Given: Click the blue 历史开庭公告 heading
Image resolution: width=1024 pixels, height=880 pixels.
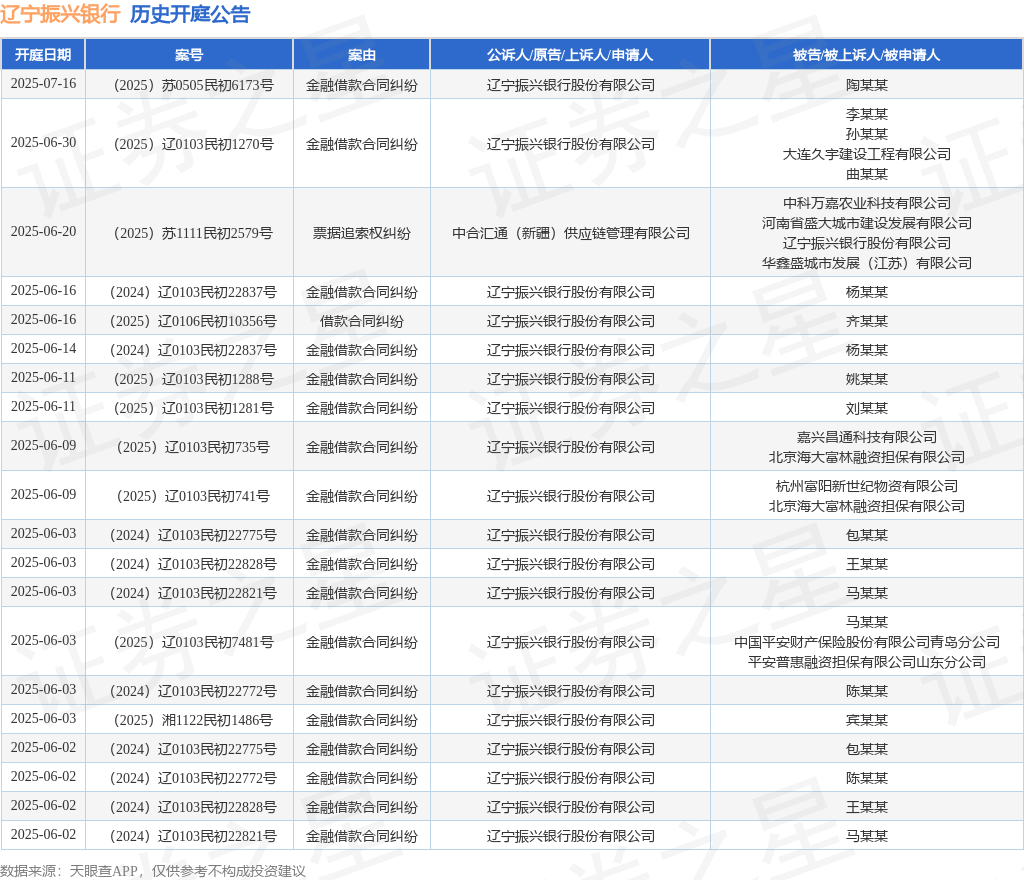Looking at the screenshot, I should click(190, 14).
